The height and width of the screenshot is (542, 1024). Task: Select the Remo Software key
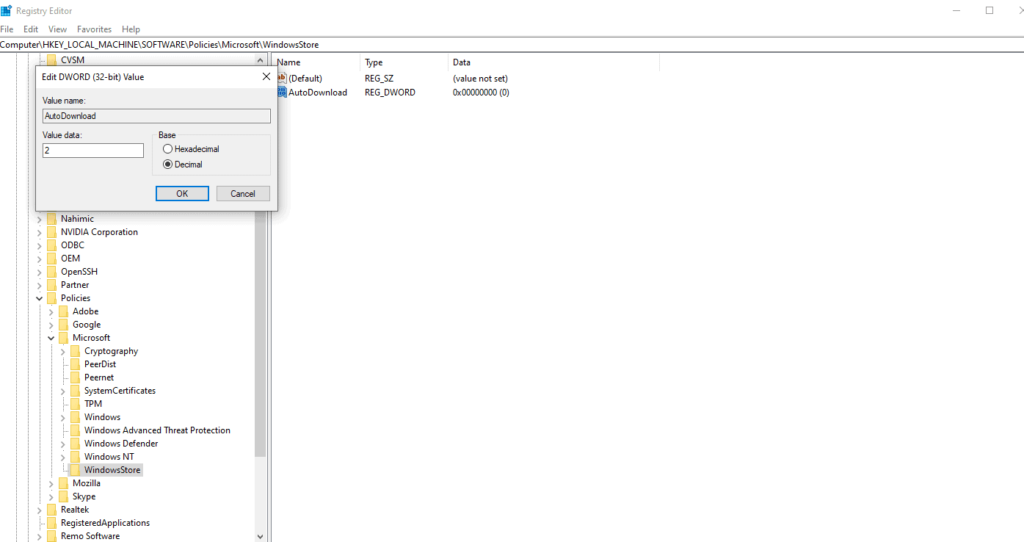coord(90,536)
